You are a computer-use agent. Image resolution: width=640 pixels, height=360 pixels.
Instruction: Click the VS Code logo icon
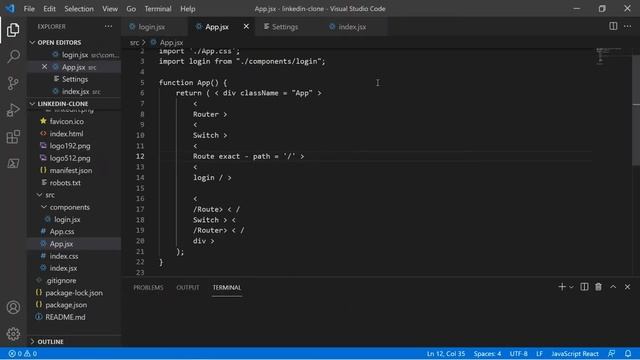pyautogui.click(x=10, y=8)
